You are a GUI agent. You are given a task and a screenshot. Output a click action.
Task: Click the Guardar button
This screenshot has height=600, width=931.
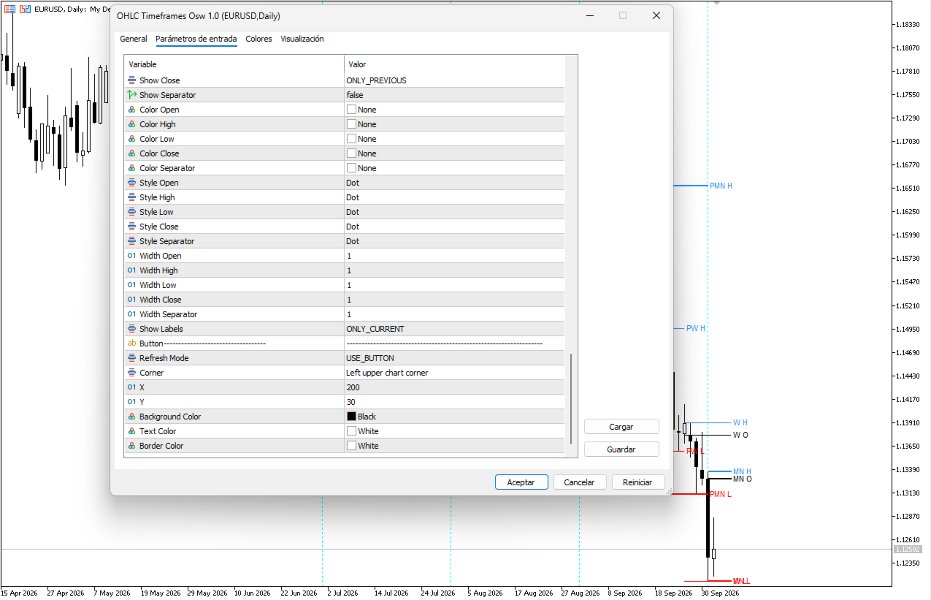pos(621,449)
